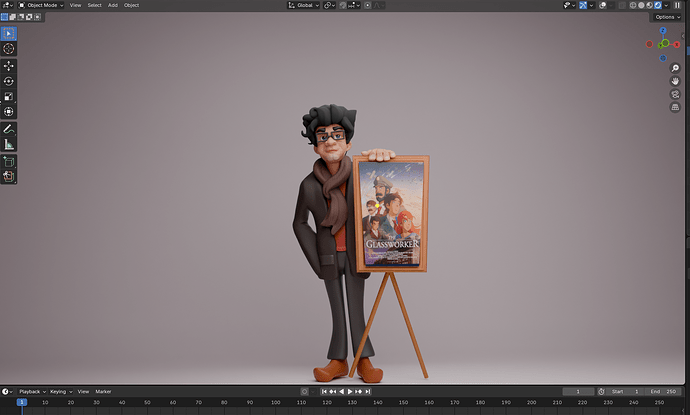The width and height of the screenshot is (690, 415).
Task: Toggle viewport overlays visibility
Action: tap(603, 5)
